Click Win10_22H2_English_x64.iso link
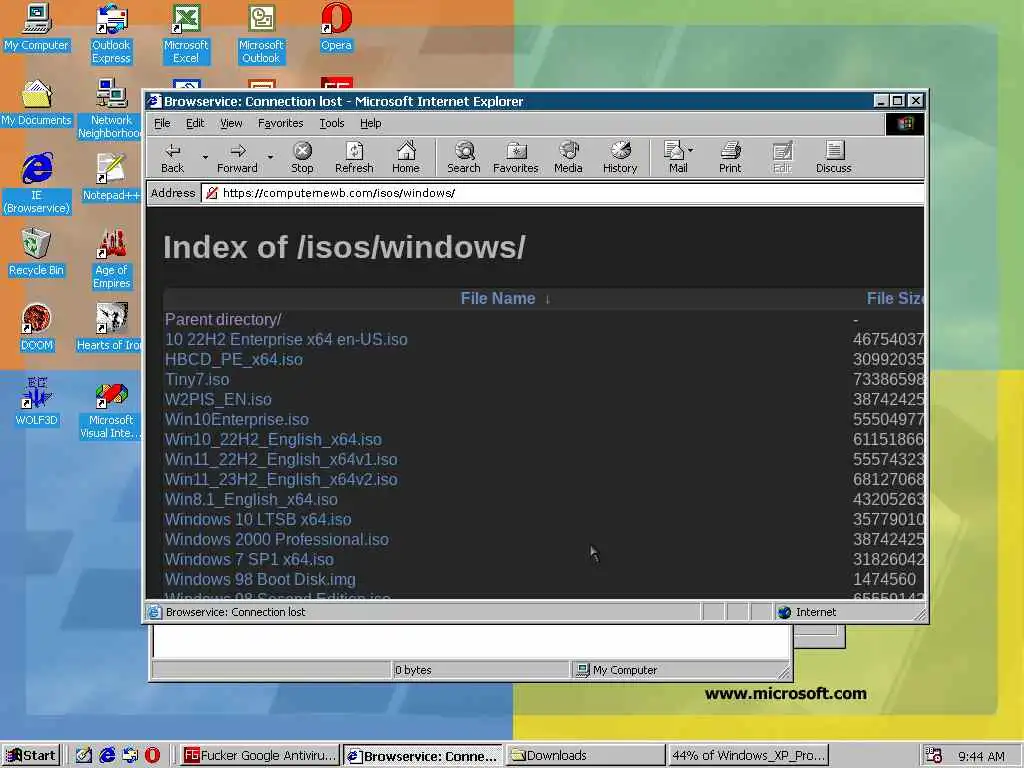Image resolution: width=1024 pixels, height=768 pixels. [273, 440]
